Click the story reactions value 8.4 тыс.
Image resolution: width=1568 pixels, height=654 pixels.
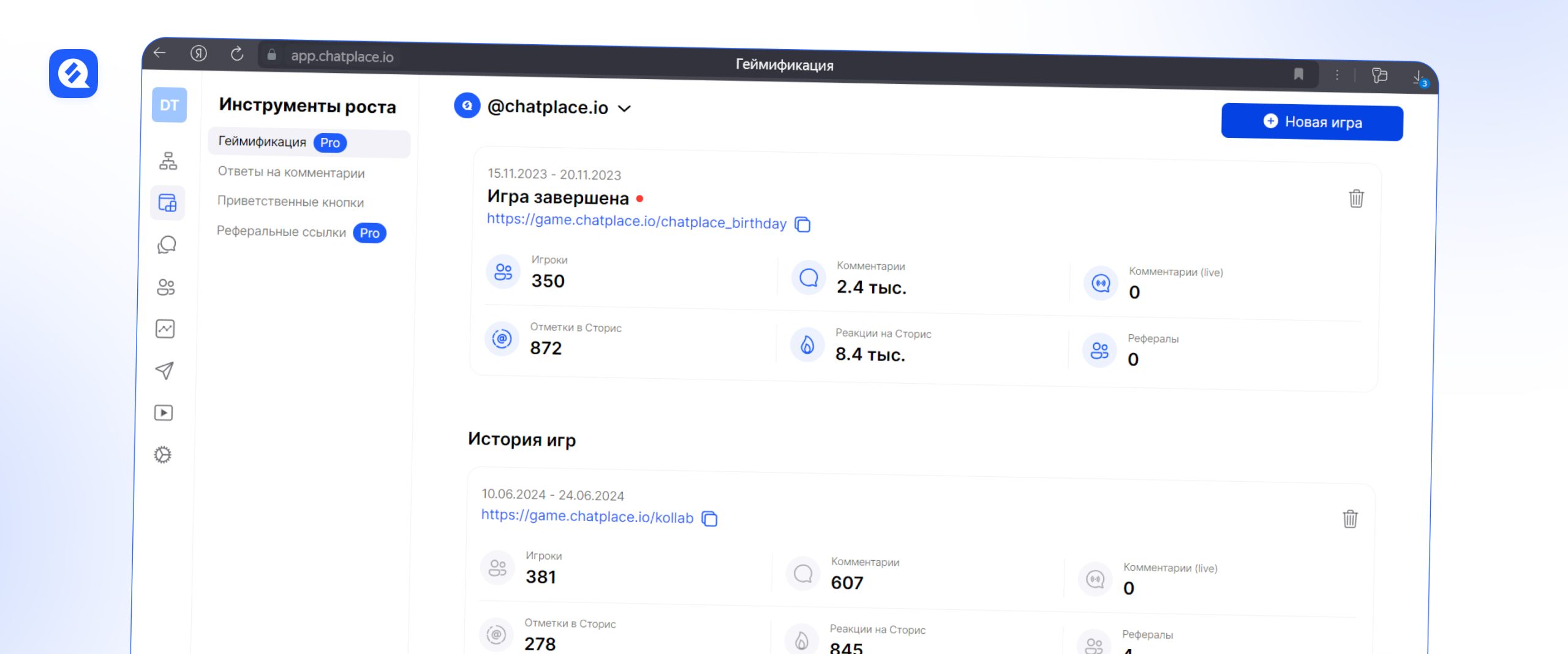click(870, 354)
